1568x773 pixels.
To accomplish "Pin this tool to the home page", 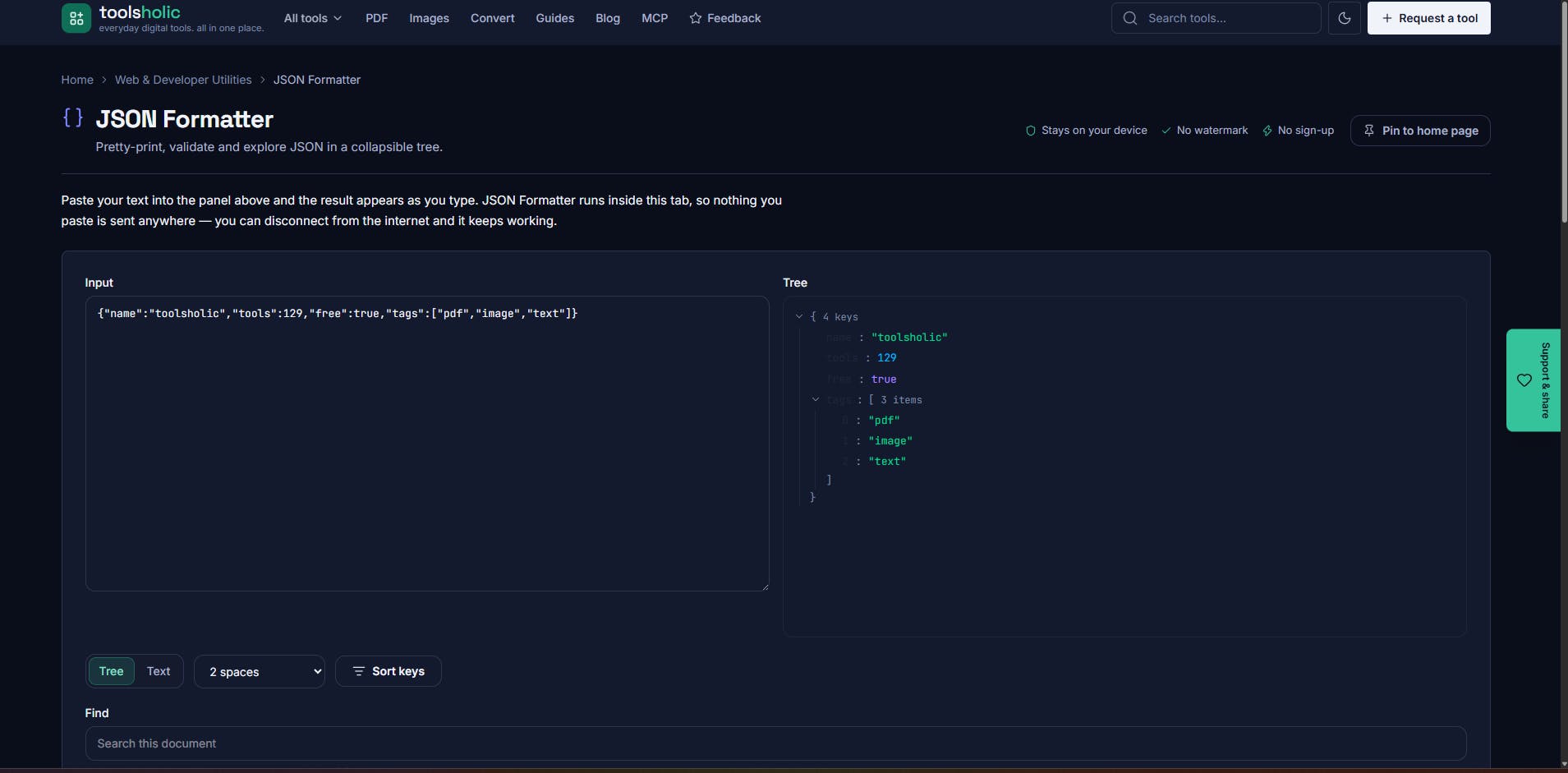I will point(1420,131).
